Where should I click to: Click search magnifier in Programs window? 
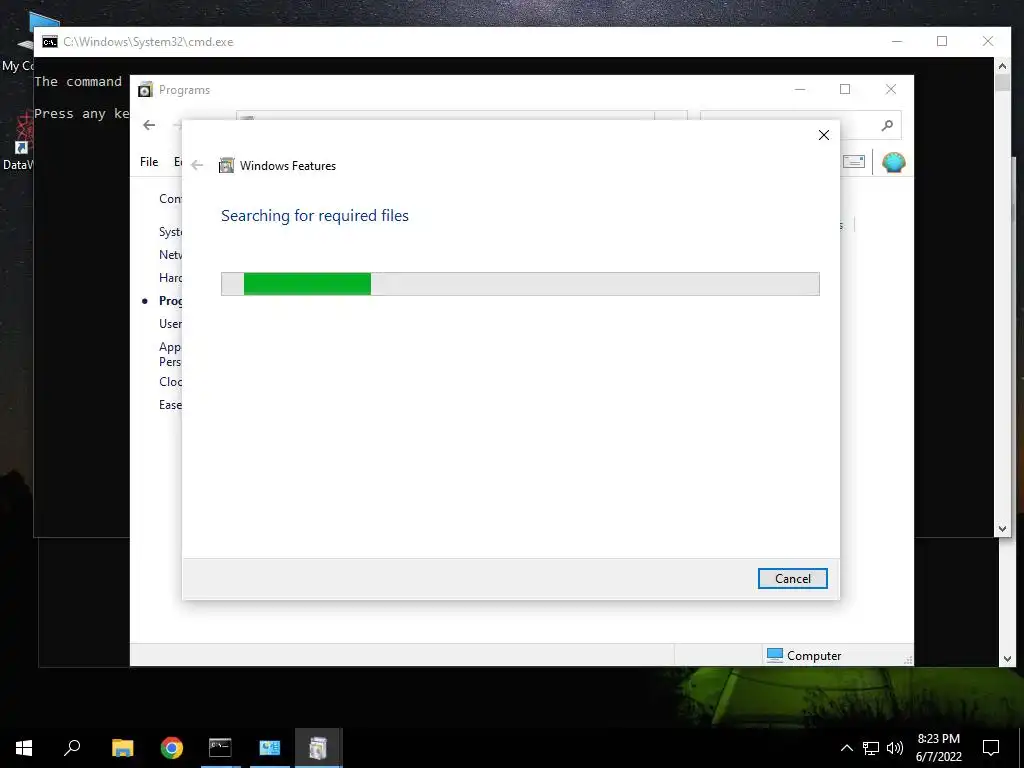click(x=887, y=125)
